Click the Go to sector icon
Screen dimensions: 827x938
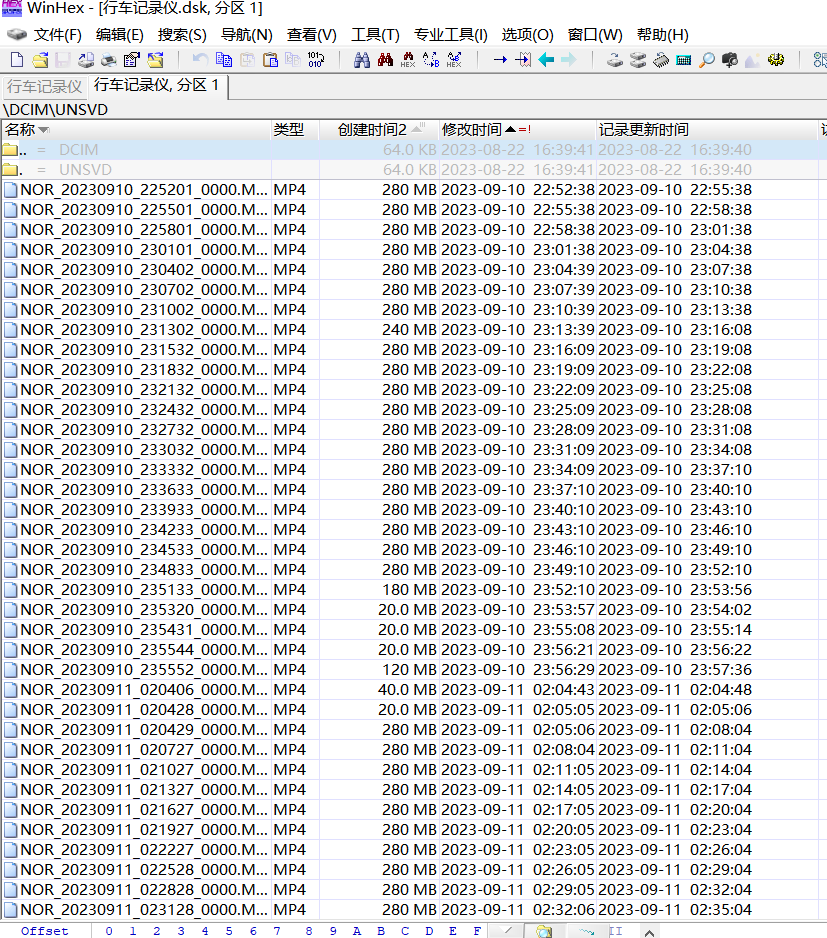pos(523,60)
